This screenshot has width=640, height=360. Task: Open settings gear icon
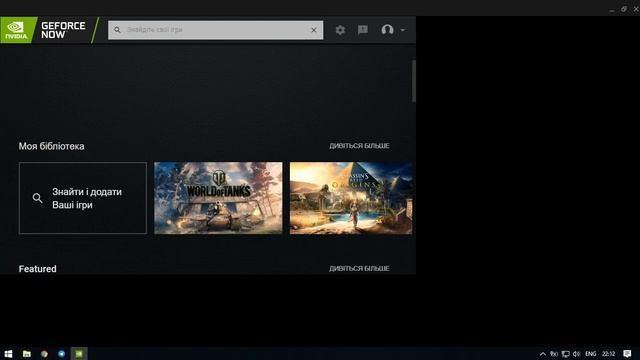[340, 30]
